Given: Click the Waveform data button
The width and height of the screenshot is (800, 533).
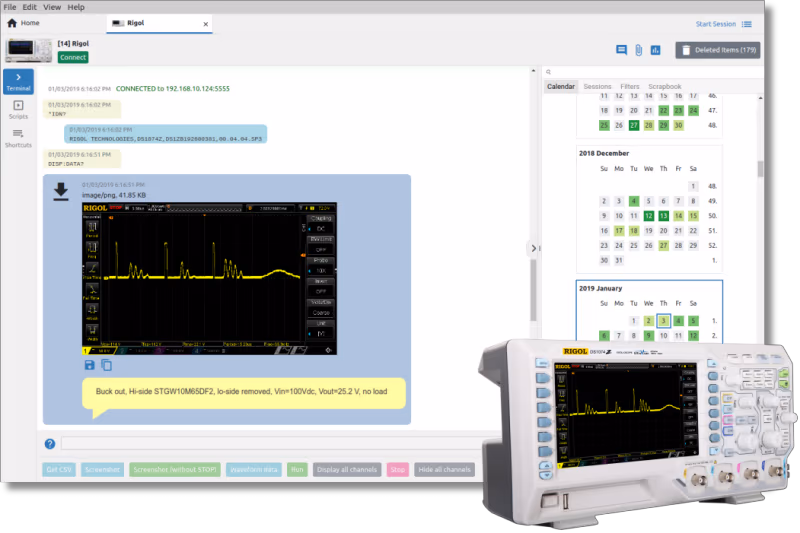Looking at the screenshot, I should 254,470.
